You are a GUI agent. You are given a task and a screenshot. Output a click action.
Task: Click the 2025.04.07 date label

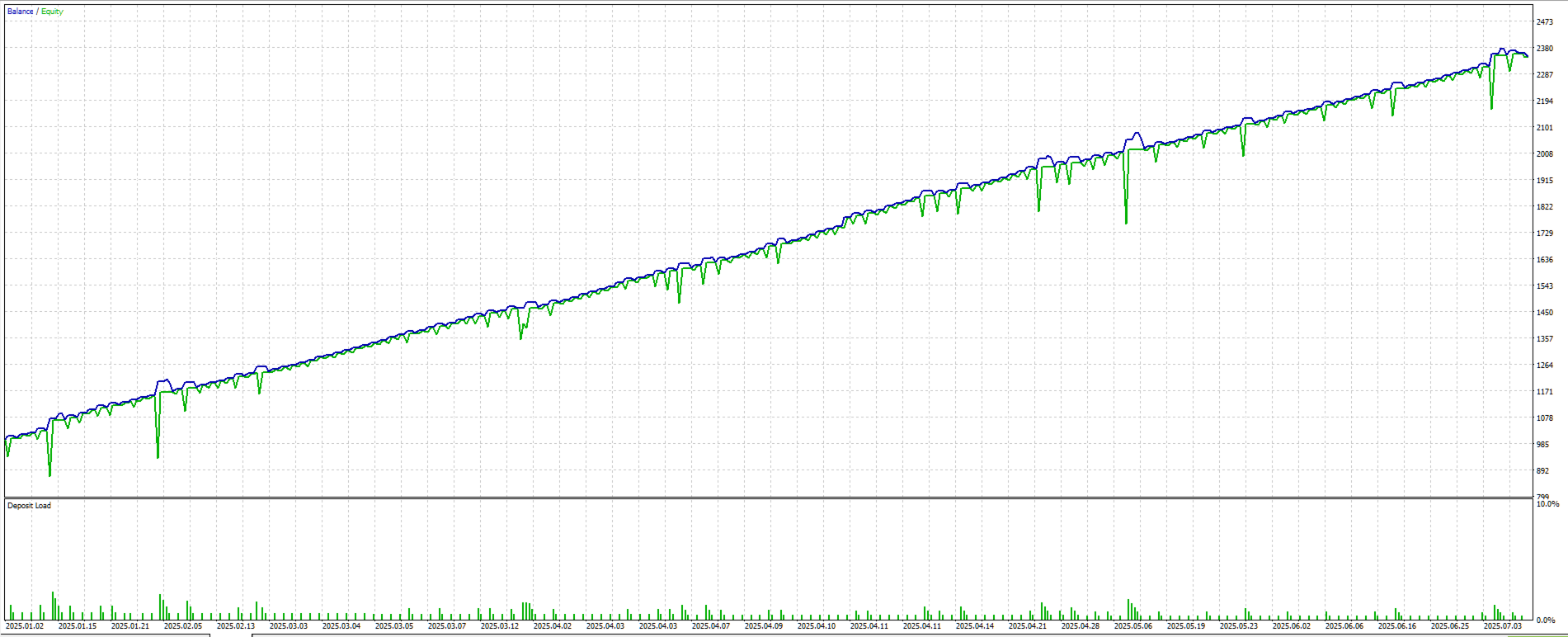tap(711, 626)
